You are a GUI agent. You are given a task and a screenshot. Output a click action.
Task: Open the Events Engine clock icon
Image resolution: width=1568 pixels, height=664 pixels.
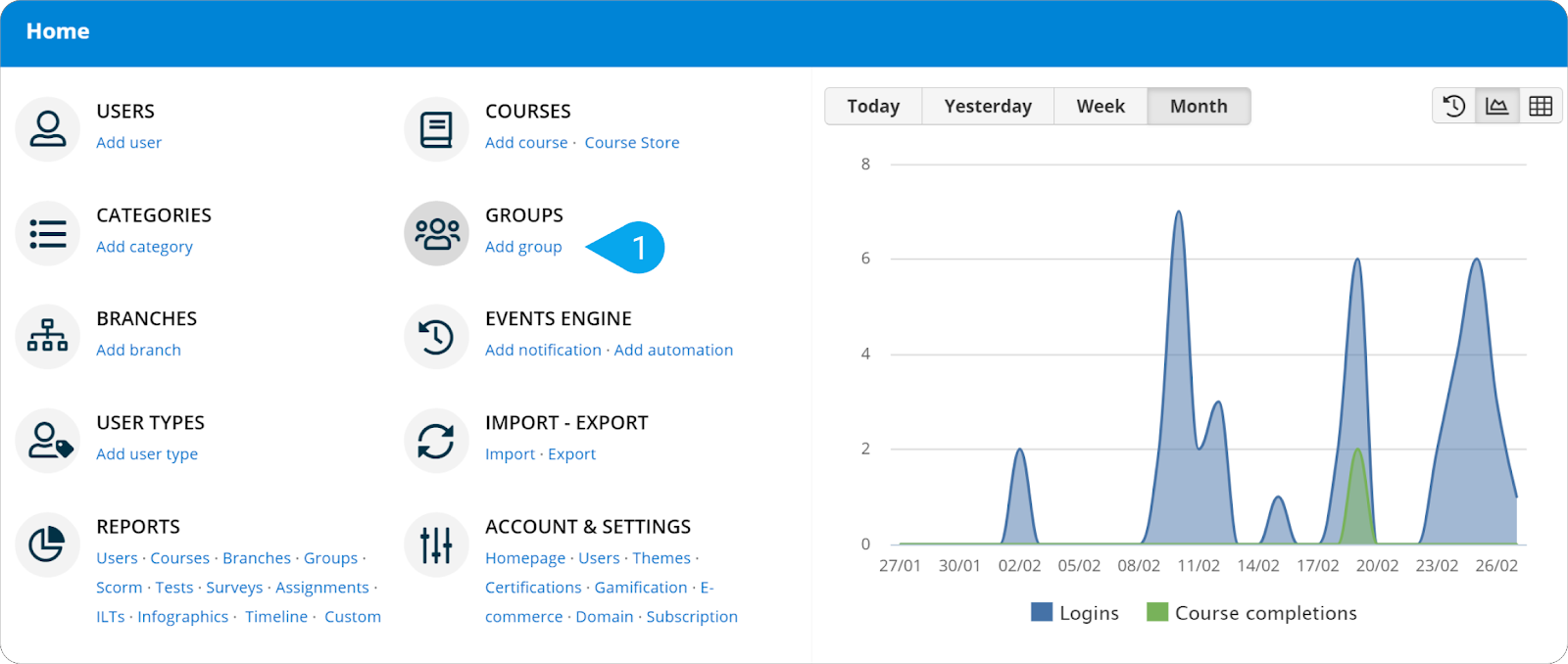pos(436,337)
